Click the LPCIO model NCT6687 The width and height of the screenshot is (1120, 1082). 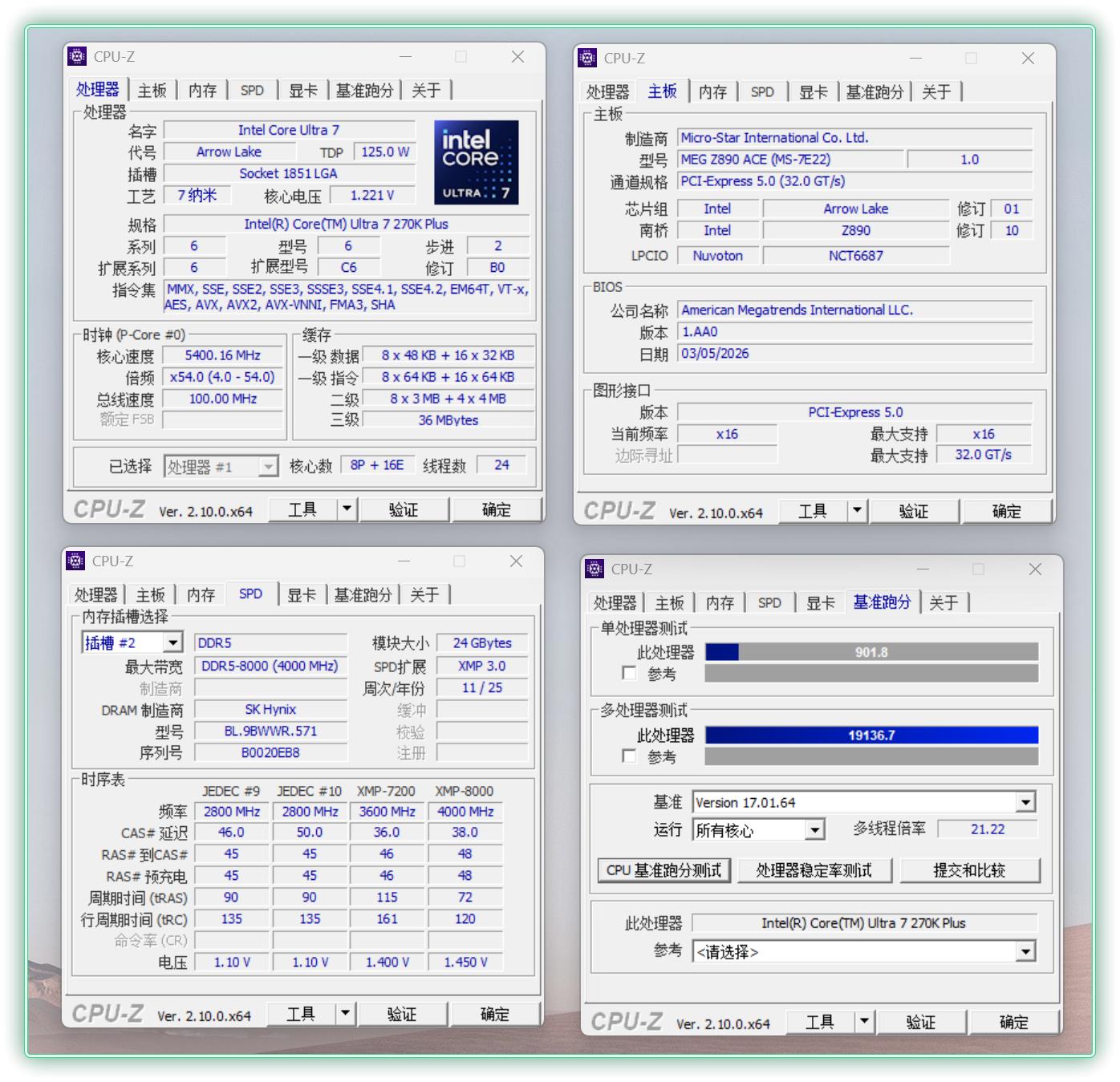coord(856,256)
